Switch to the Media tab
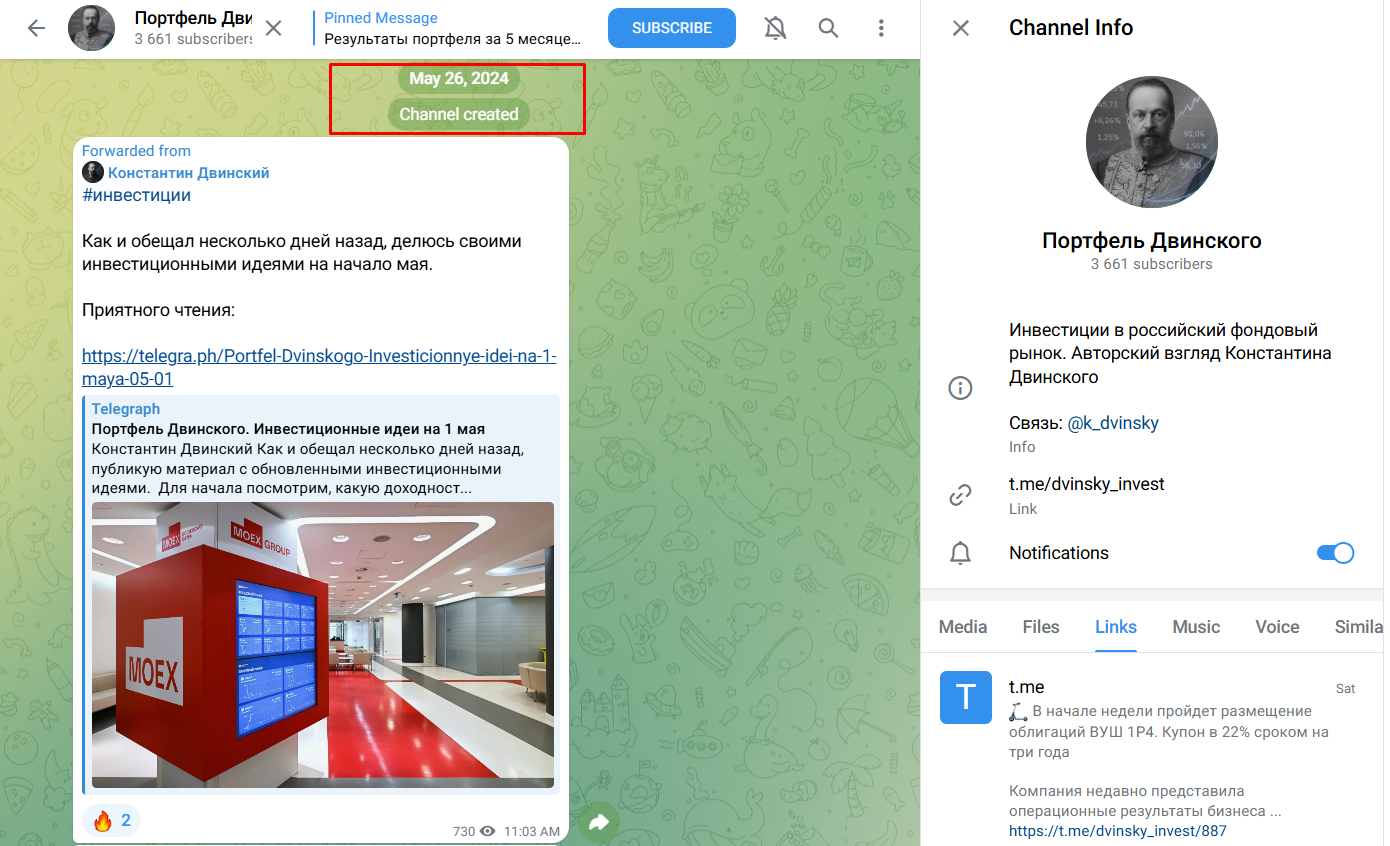 pos(963,627)
